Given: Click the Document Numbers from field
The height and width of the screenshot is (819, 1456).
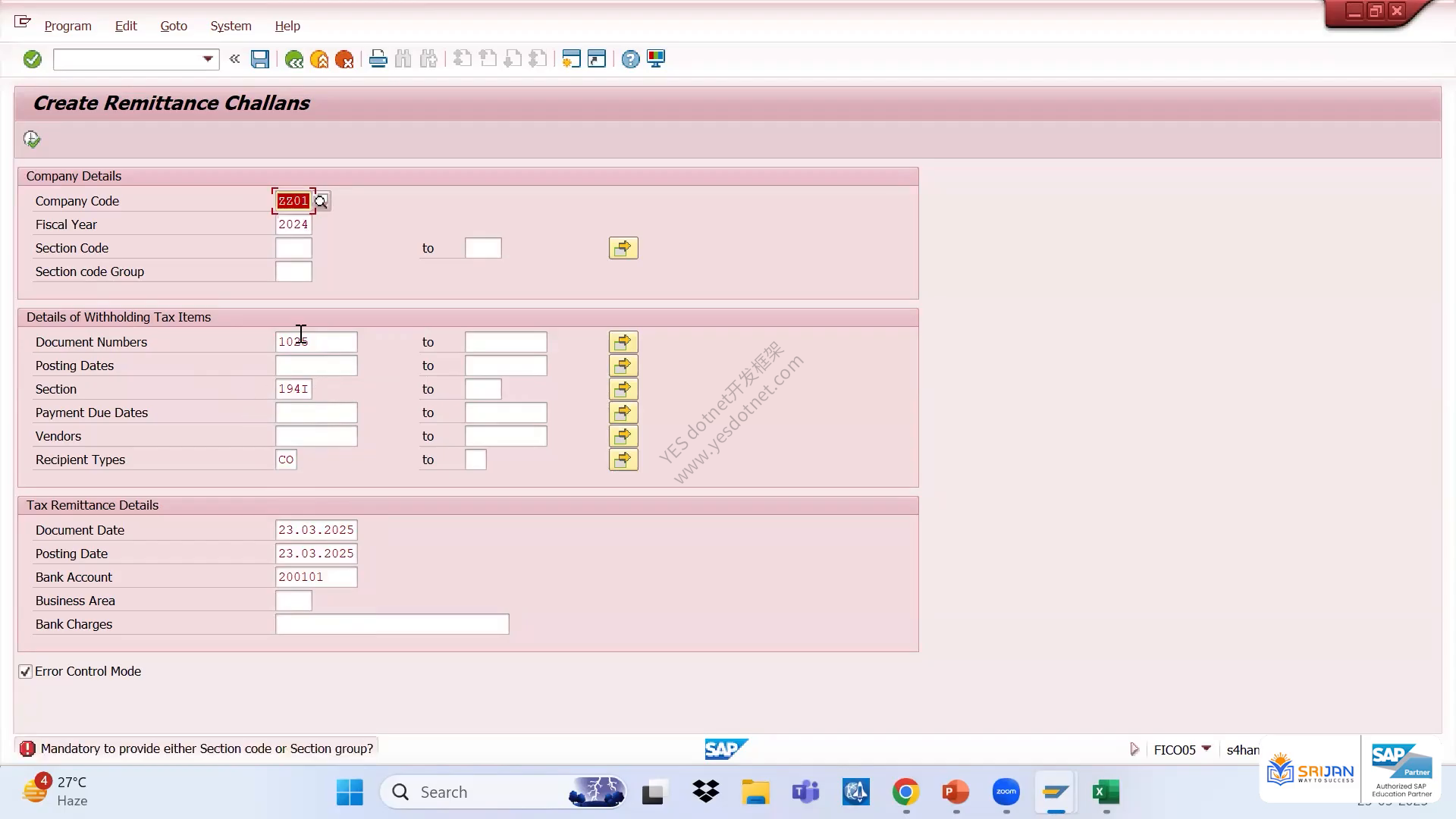Looking at the screenshot, I should (316, 342).
